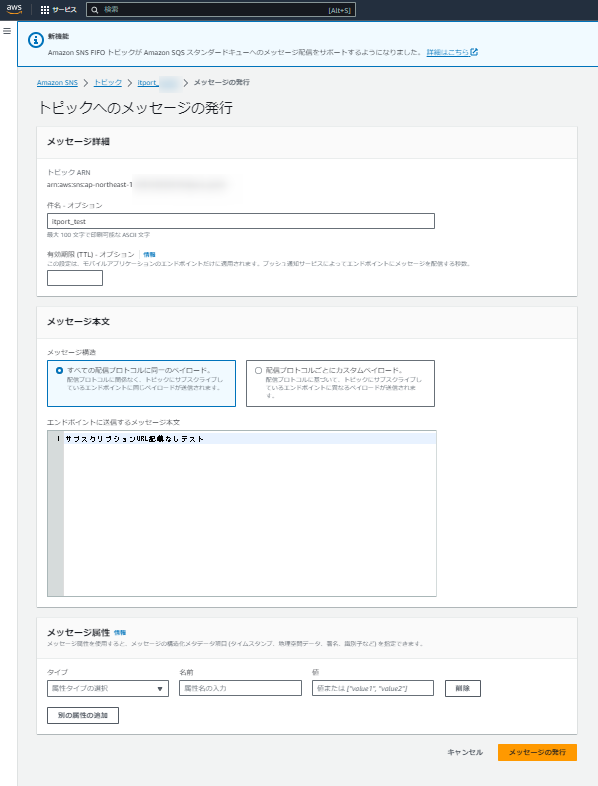Select same payload for all protocols radio
Screen dimensions: 598x786
pyautogui.click(x=60, y=370)
